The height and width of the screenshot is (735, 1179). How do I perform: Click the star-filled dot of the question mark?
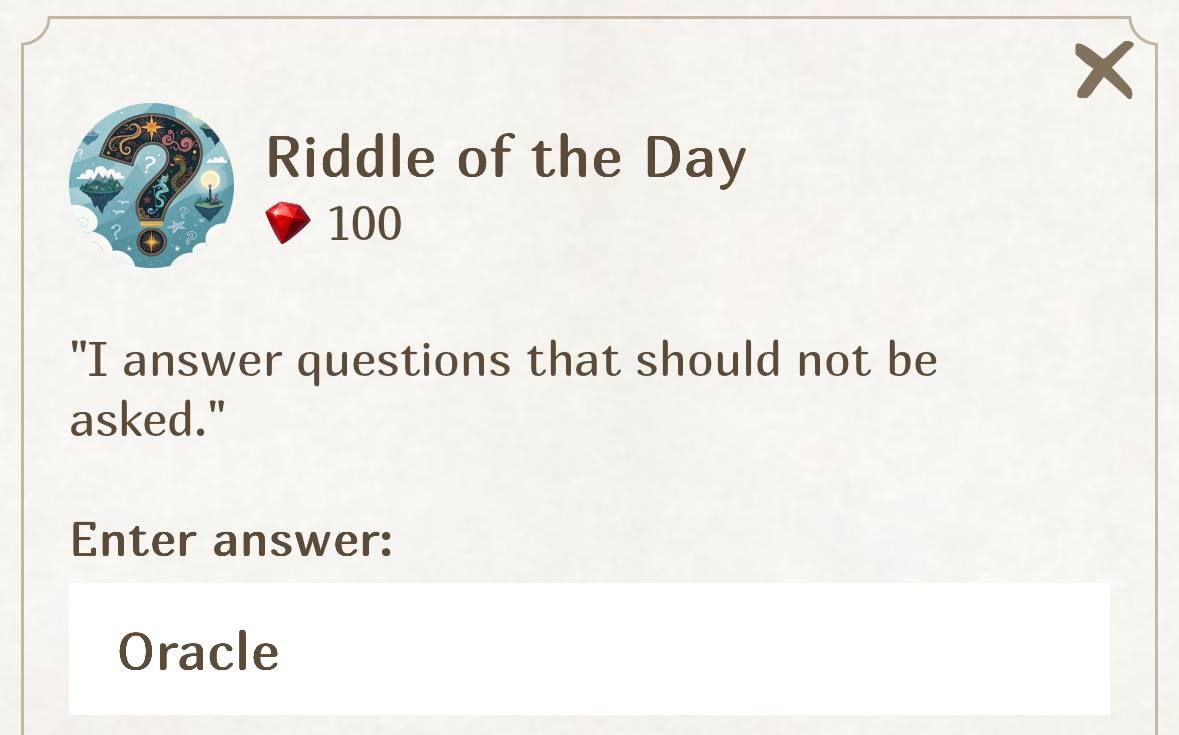tap(152, 241)
